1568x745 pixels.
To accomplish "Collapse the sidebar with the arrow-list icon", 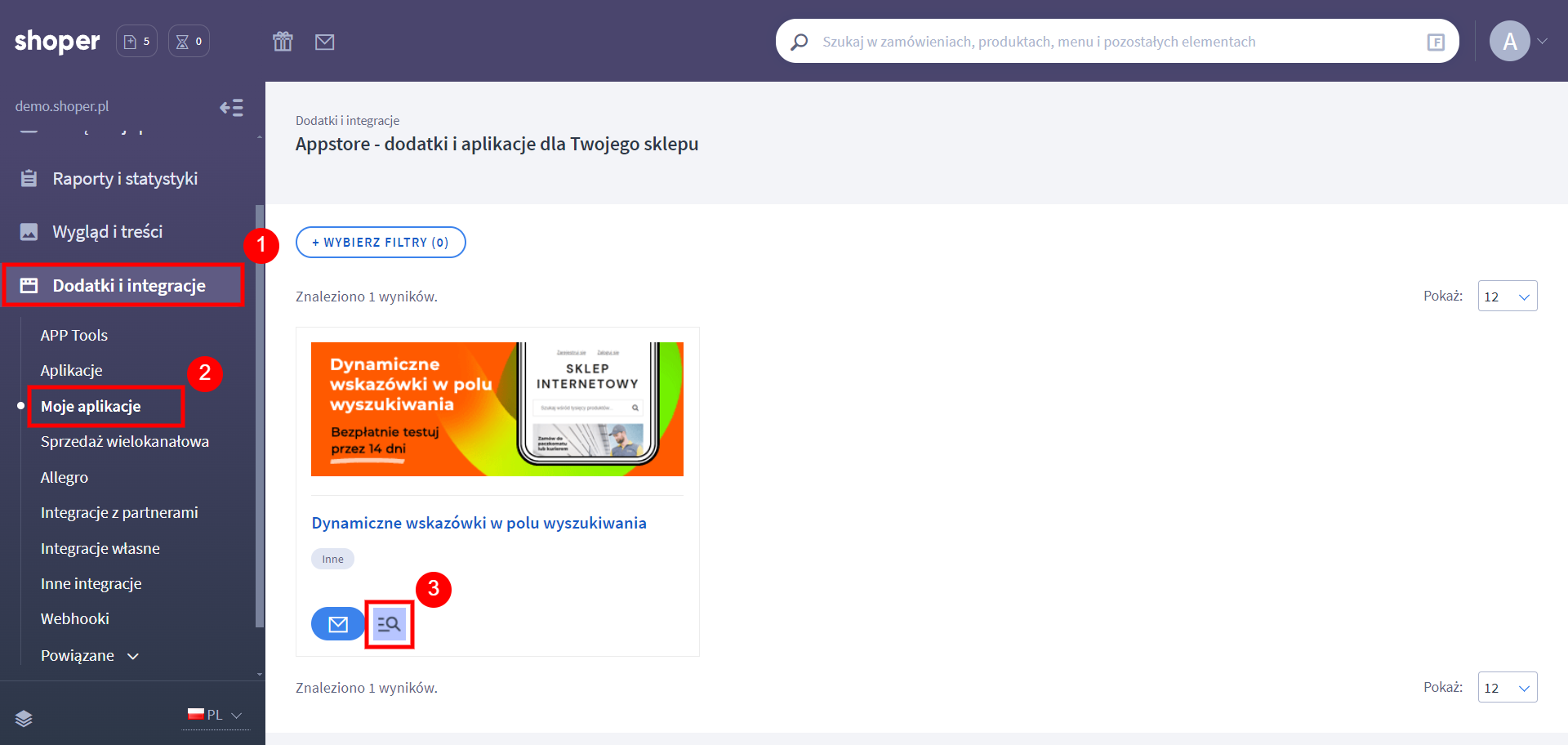I will point(231,107).
